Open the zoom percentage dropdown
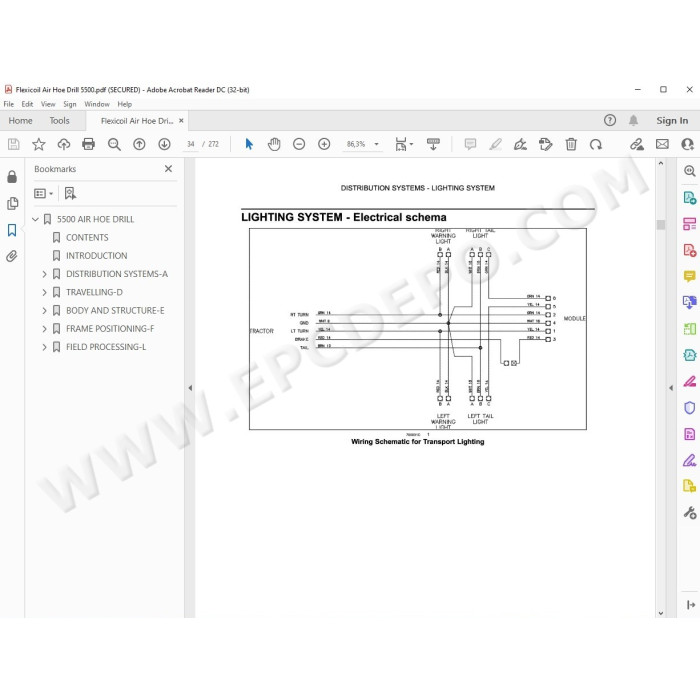 376,144
